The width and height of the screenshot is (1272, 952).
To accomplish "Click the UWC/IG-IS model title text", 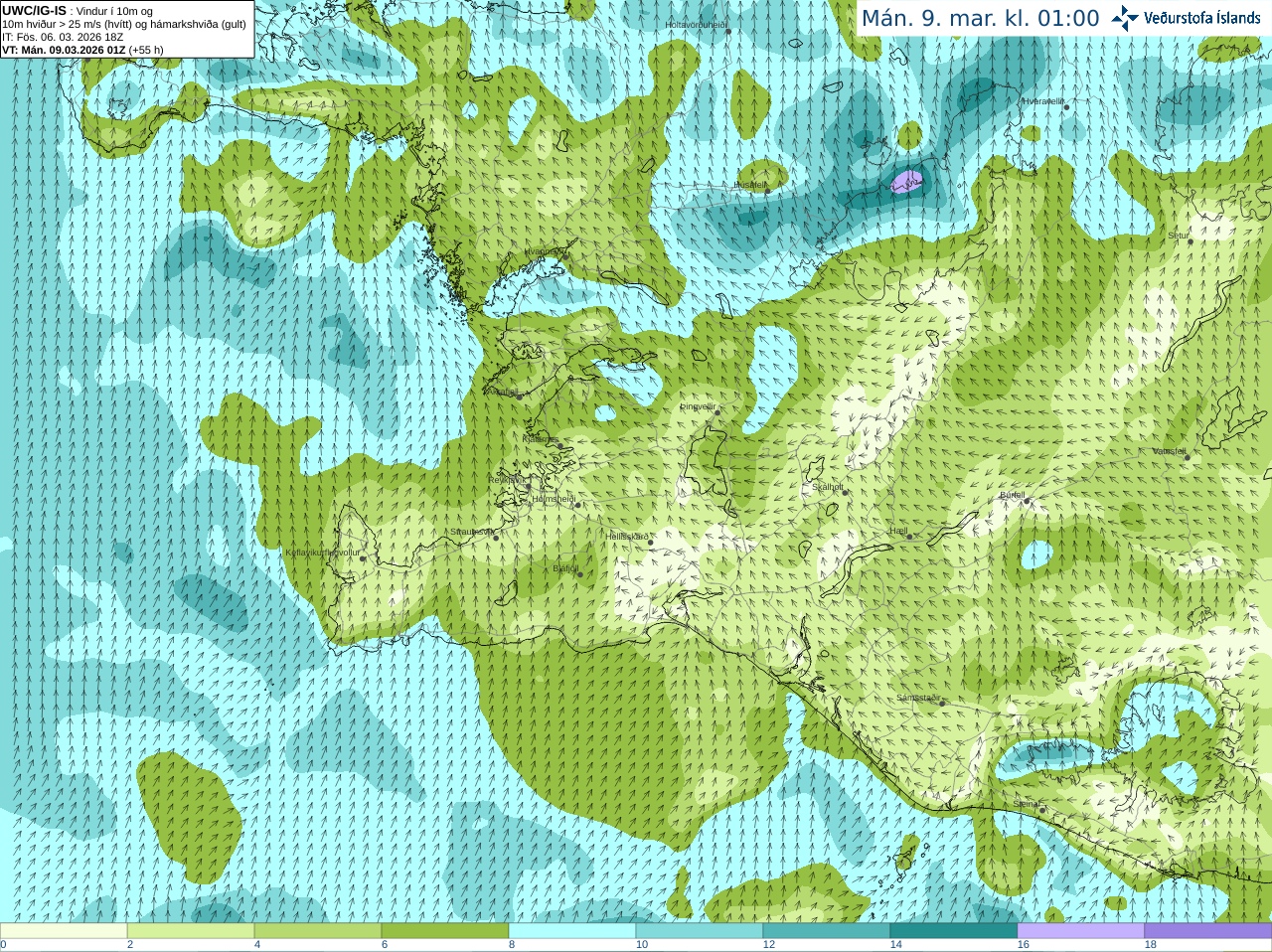I will (x=35, y=10).
